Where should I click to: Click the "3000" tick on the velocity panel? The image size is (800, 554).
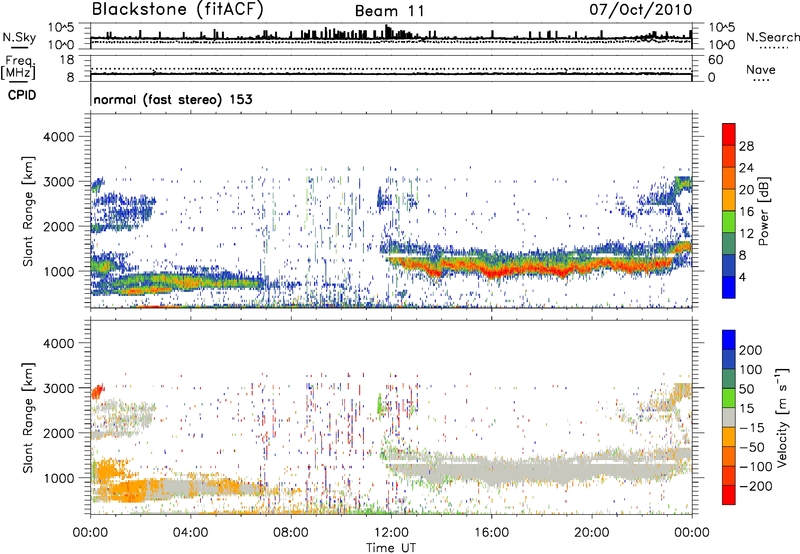pyautogui.click(x=58, y=388)
